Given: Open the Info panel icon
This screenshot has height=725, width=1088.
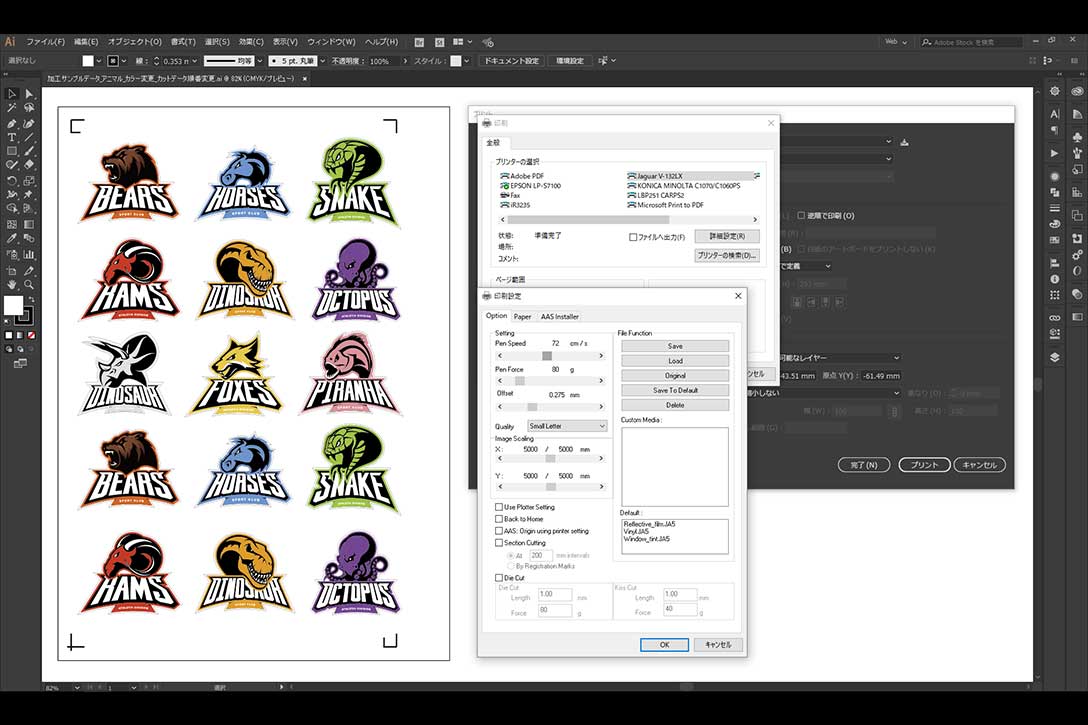Looking at the screenshot, I should pyautogui.click(x=1055, y=279).
